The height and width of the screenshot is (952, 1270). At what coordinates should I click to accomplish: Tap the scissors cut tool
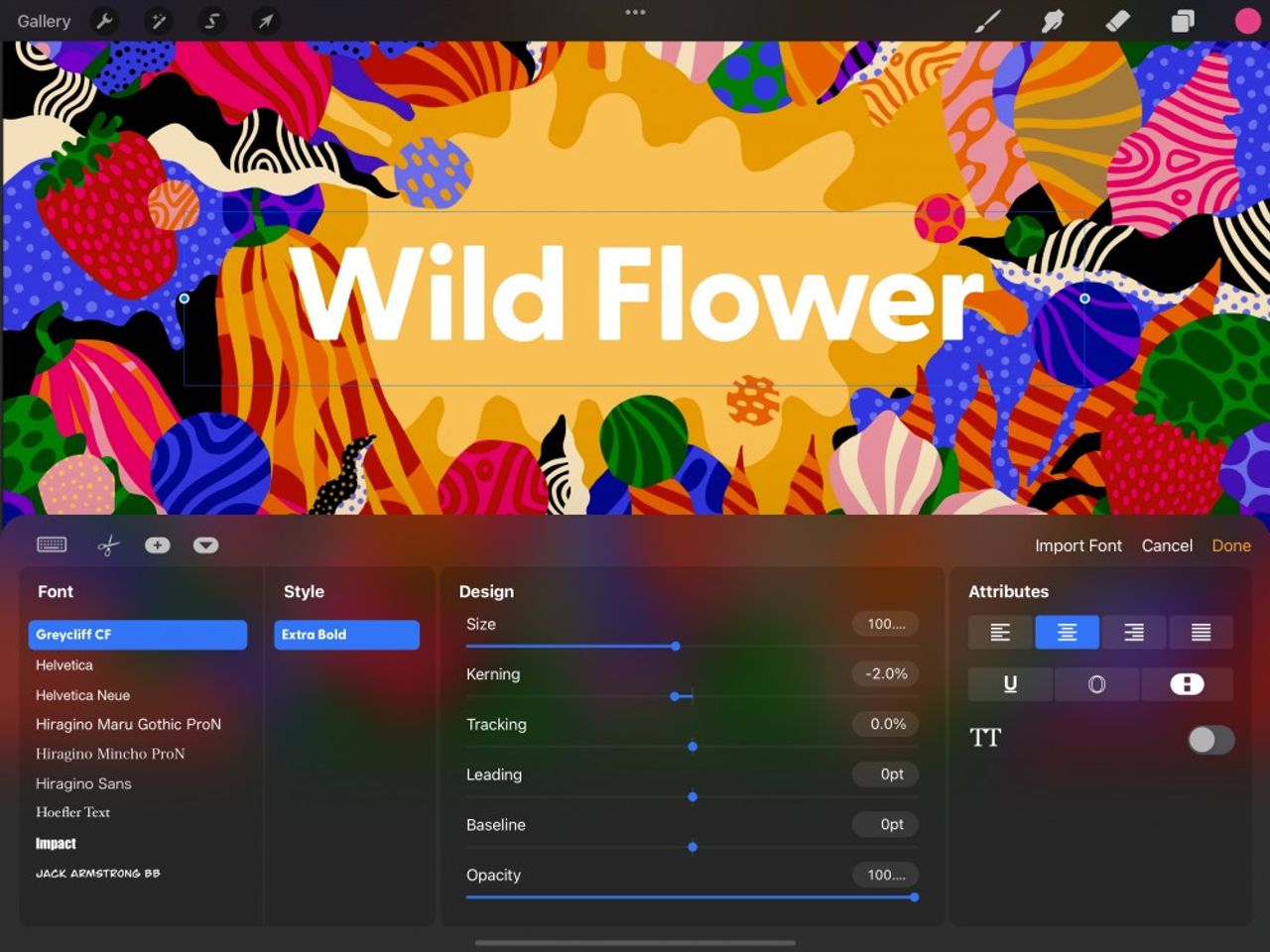[107, 544]
